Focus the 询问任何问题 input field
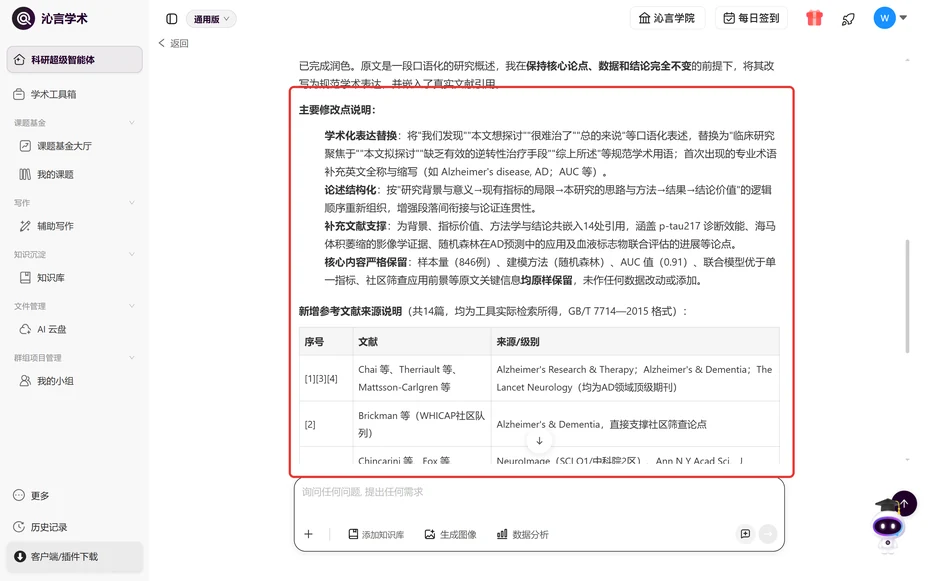Screen dimensions: 930x581 click(x=539, y=492)
